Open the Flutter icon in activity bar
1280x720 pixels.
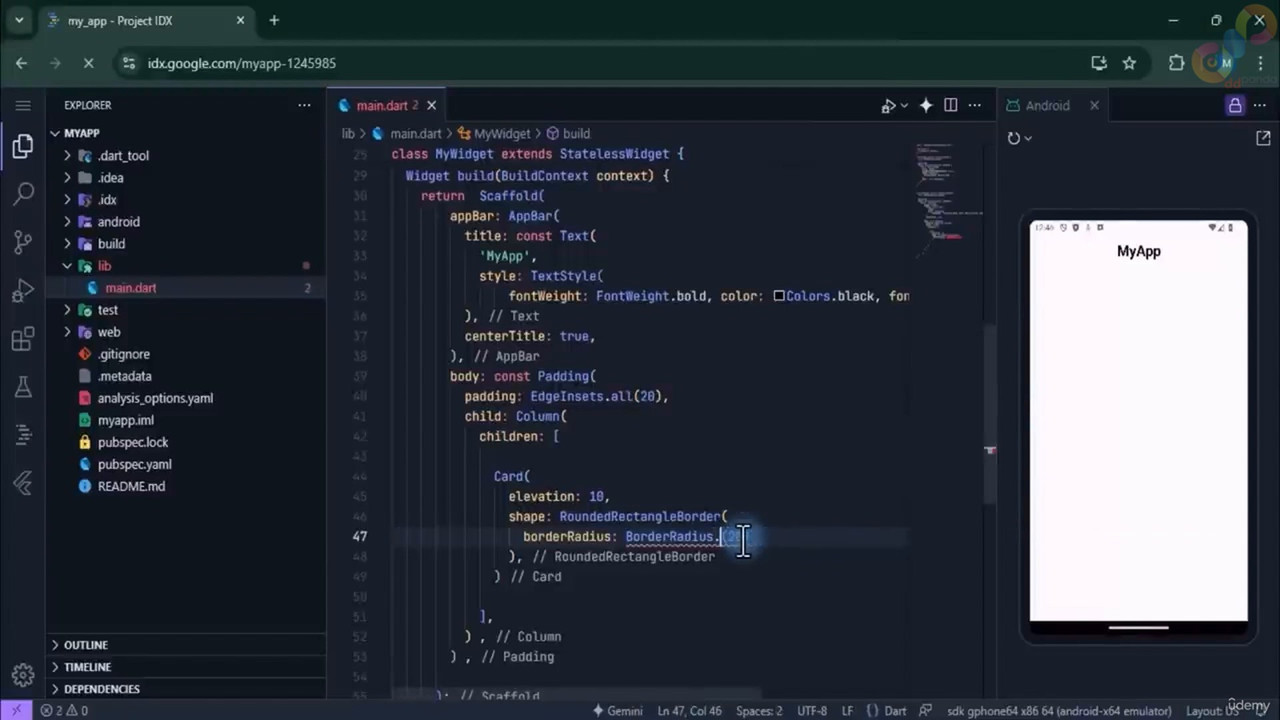pos(23,483)
